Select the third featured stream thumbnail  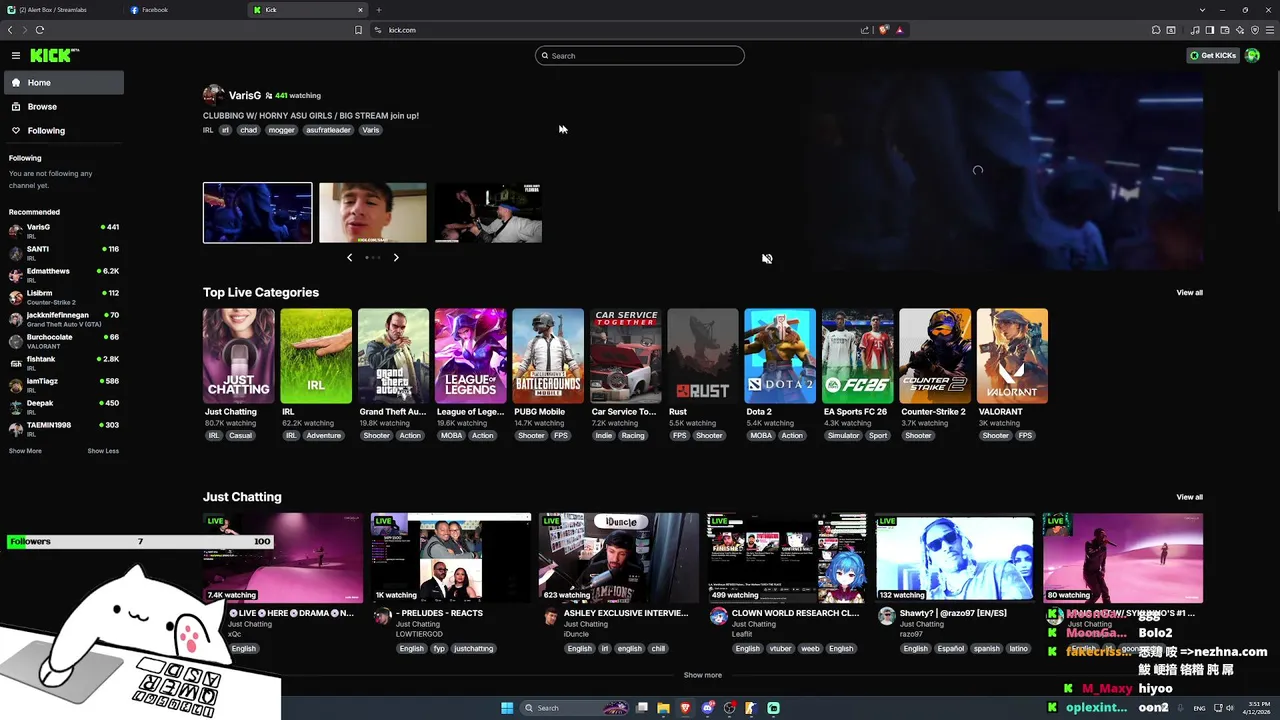[x=488, y=212]
